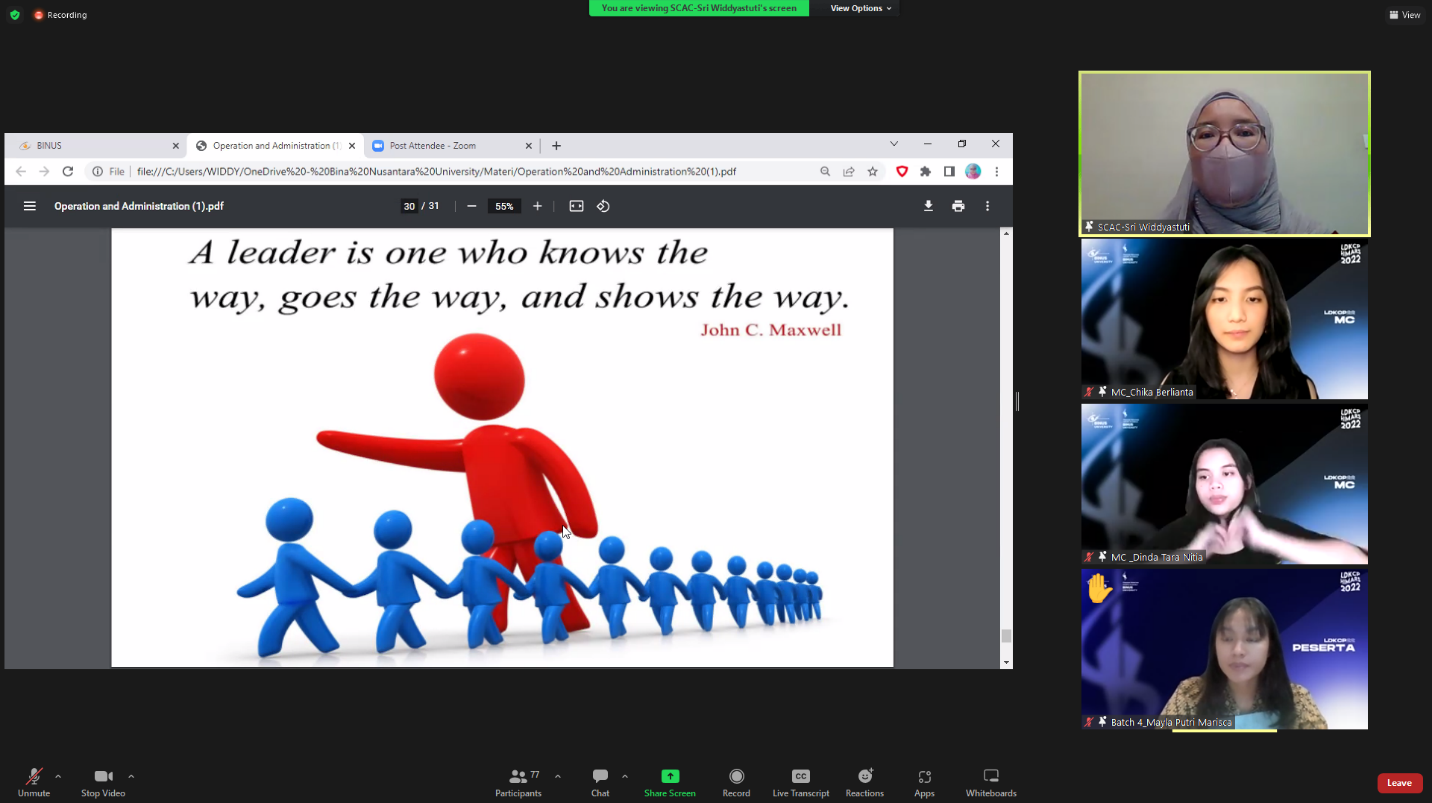The image size is (1432, 803).
Task: Close the BINUS browser tab
Action: point(176,146)
